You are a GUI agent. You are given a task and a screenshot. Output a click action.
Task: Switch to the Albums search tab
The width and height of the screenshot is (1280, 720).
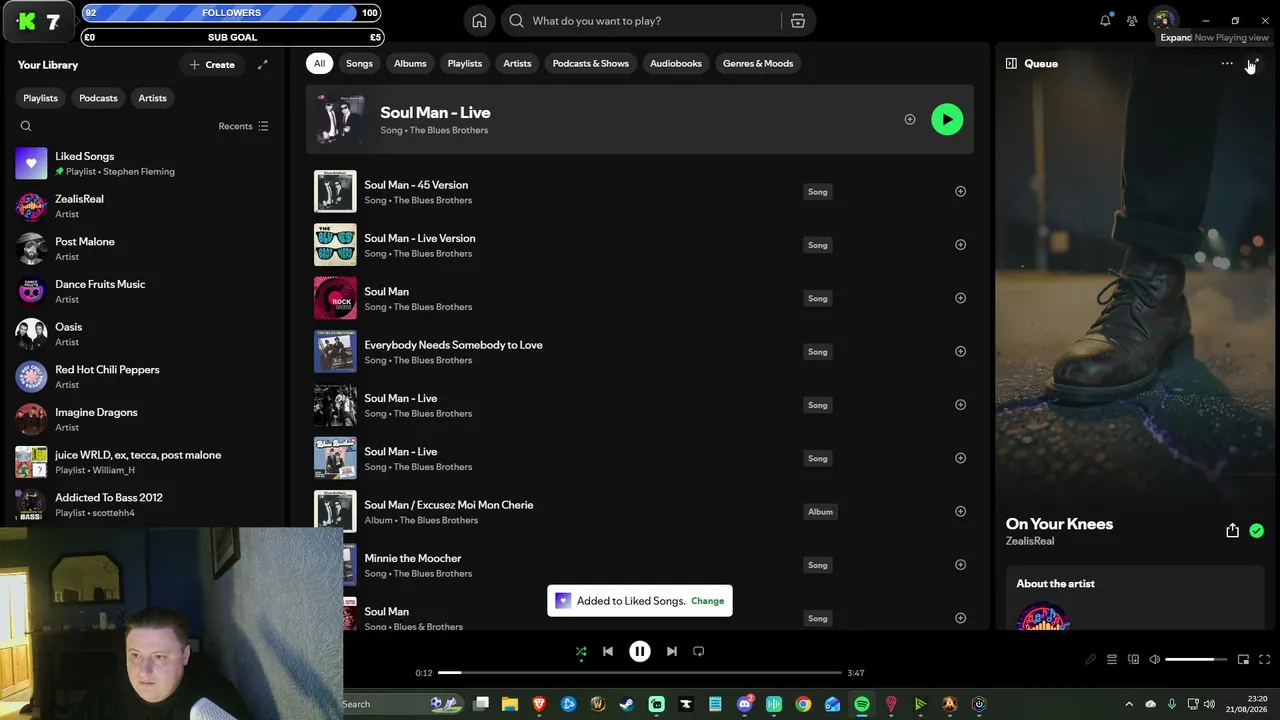coord(410,63)
